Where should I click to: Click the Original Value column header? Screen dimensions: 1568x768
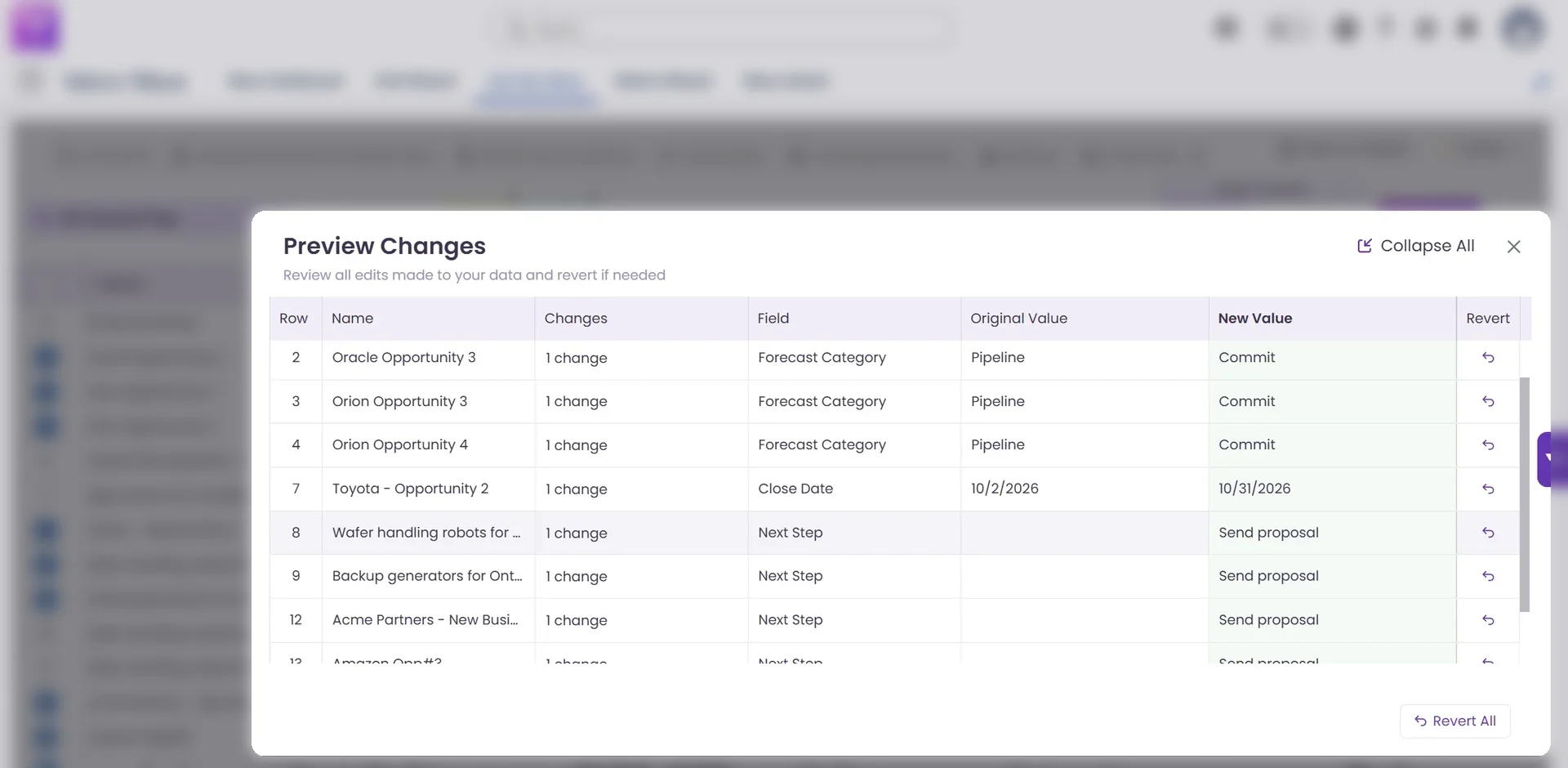(1085, 319)
